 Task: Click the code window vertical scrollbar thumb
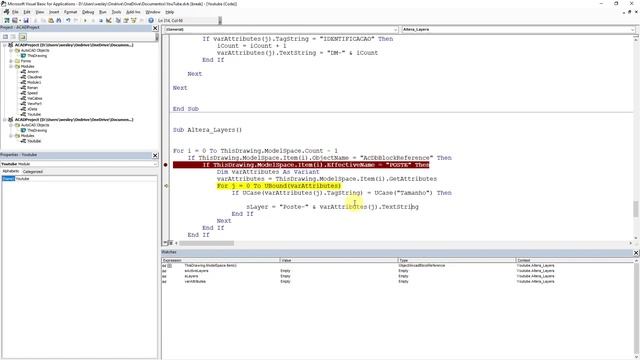[636, 209]
